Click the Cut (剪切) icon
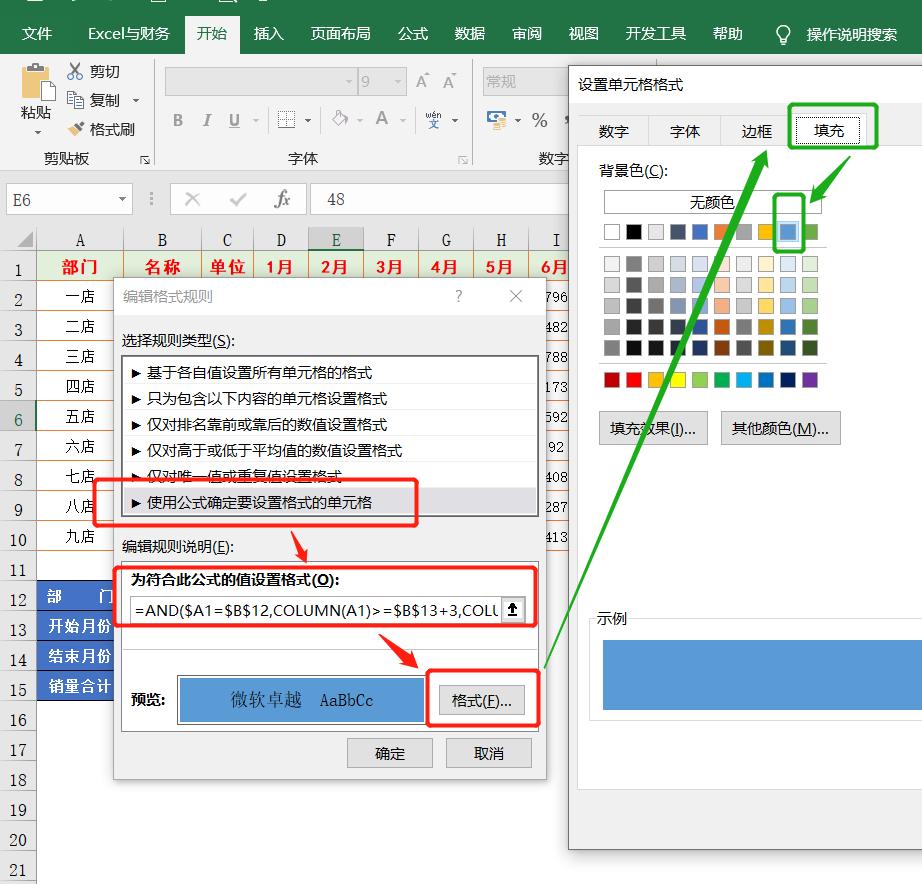The image size is (922, 884). [75, 72]
